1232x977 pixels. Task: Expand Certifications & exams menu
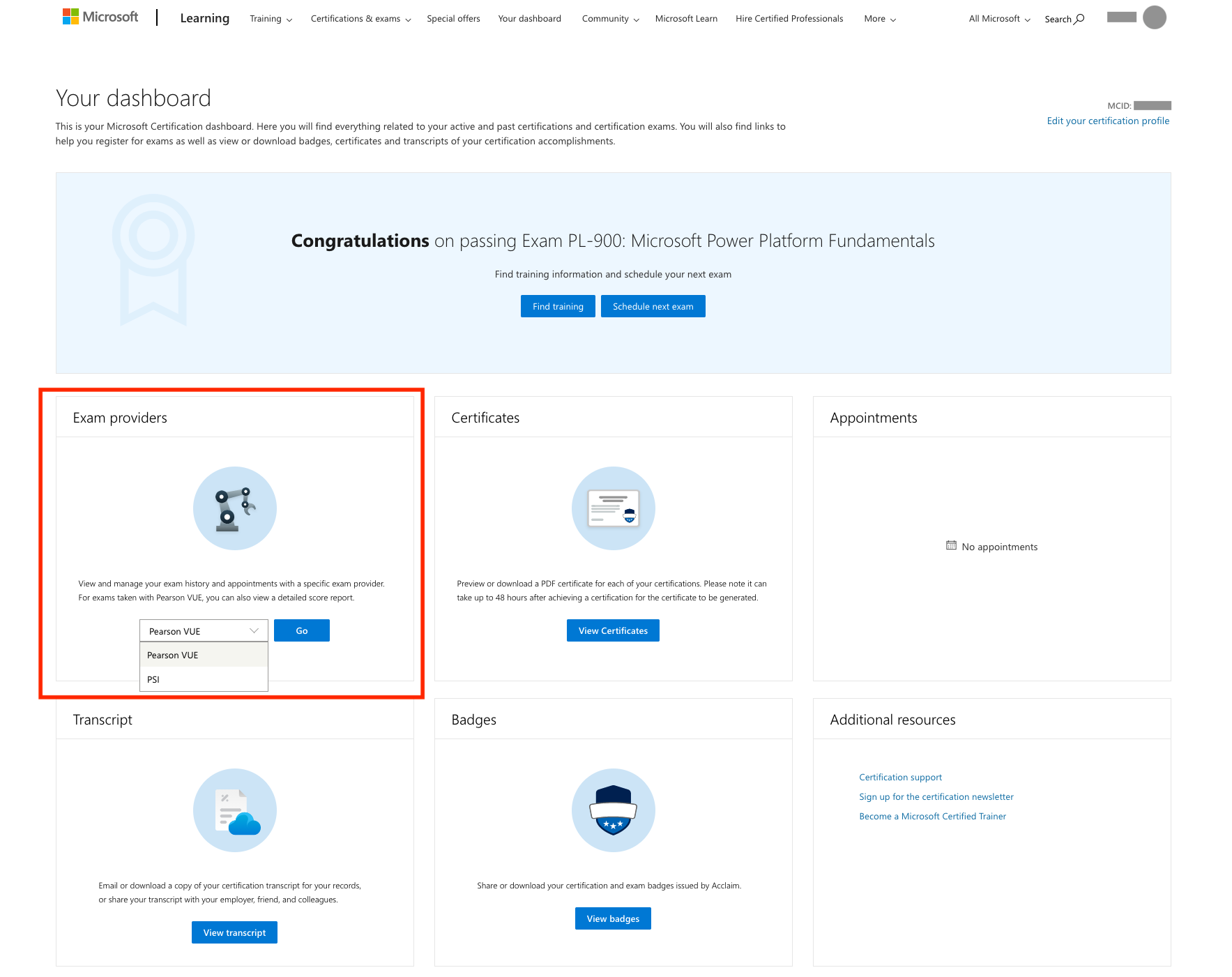pyautogui.click(x=361, y=19)
